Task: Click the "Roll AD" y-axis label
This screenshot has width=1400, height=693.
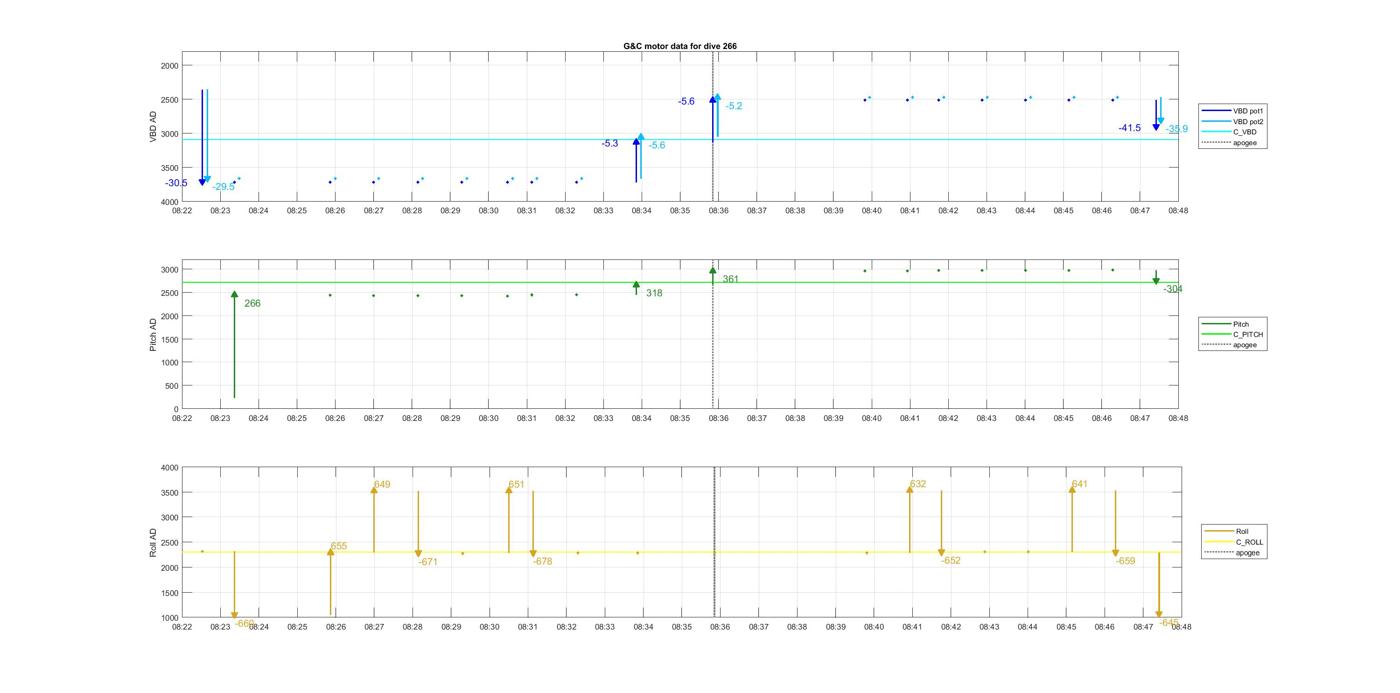Action: (153, 543)
